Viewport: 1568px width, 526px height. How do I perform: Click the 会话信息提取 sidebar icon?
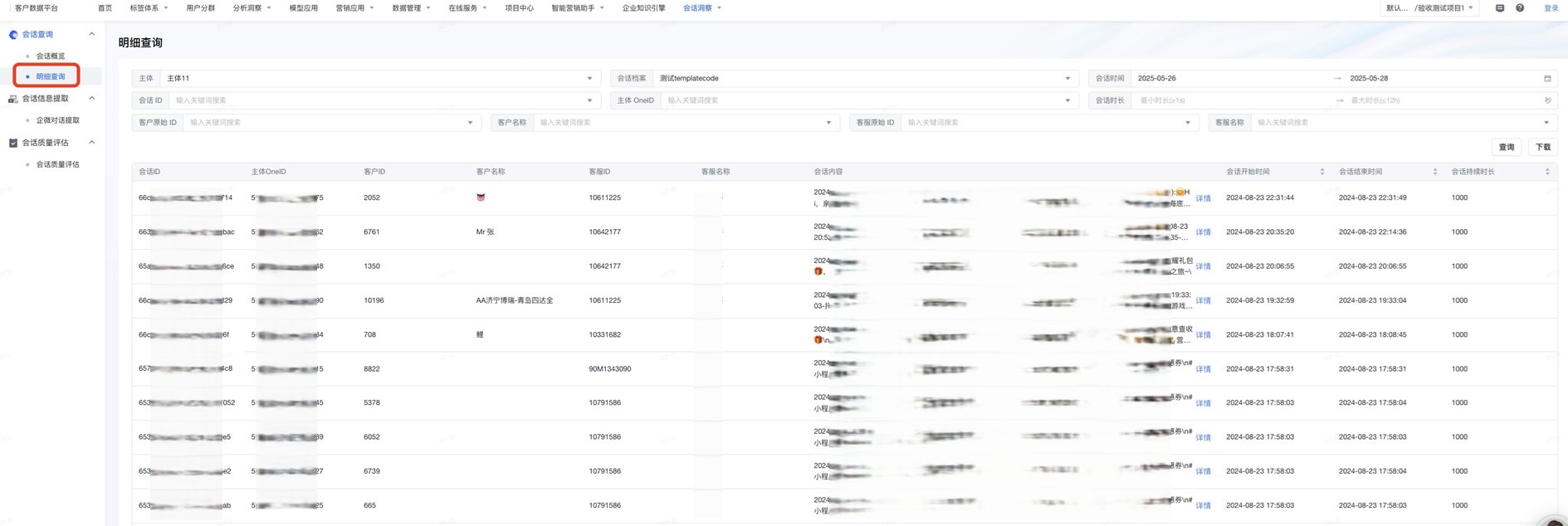click(x=13, y=99)
